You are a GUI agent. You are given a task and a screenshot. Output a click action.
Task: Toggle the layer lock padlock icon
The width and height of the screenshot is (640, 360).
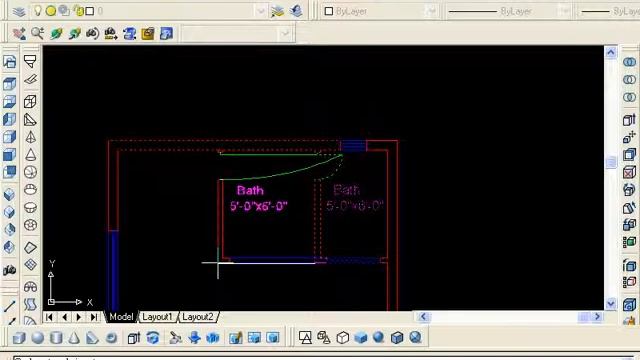pyautogui.click(x=78, y=11)
